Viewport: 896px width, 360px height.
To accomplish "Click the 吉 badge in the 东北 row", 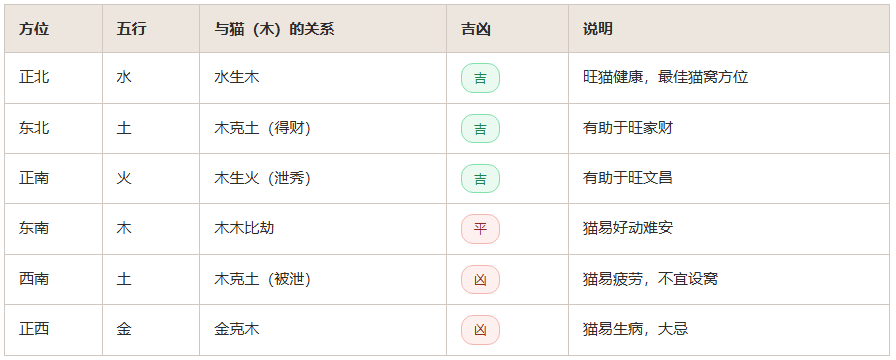I will click(x=480, y=129).
